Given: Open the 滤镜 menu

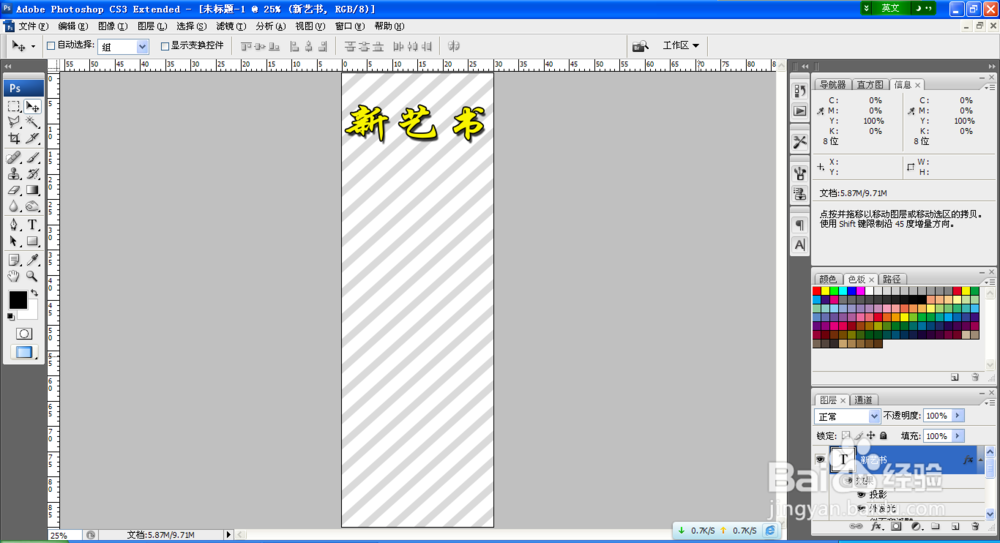Looking at the screenshot, I should tap(231, 26).
